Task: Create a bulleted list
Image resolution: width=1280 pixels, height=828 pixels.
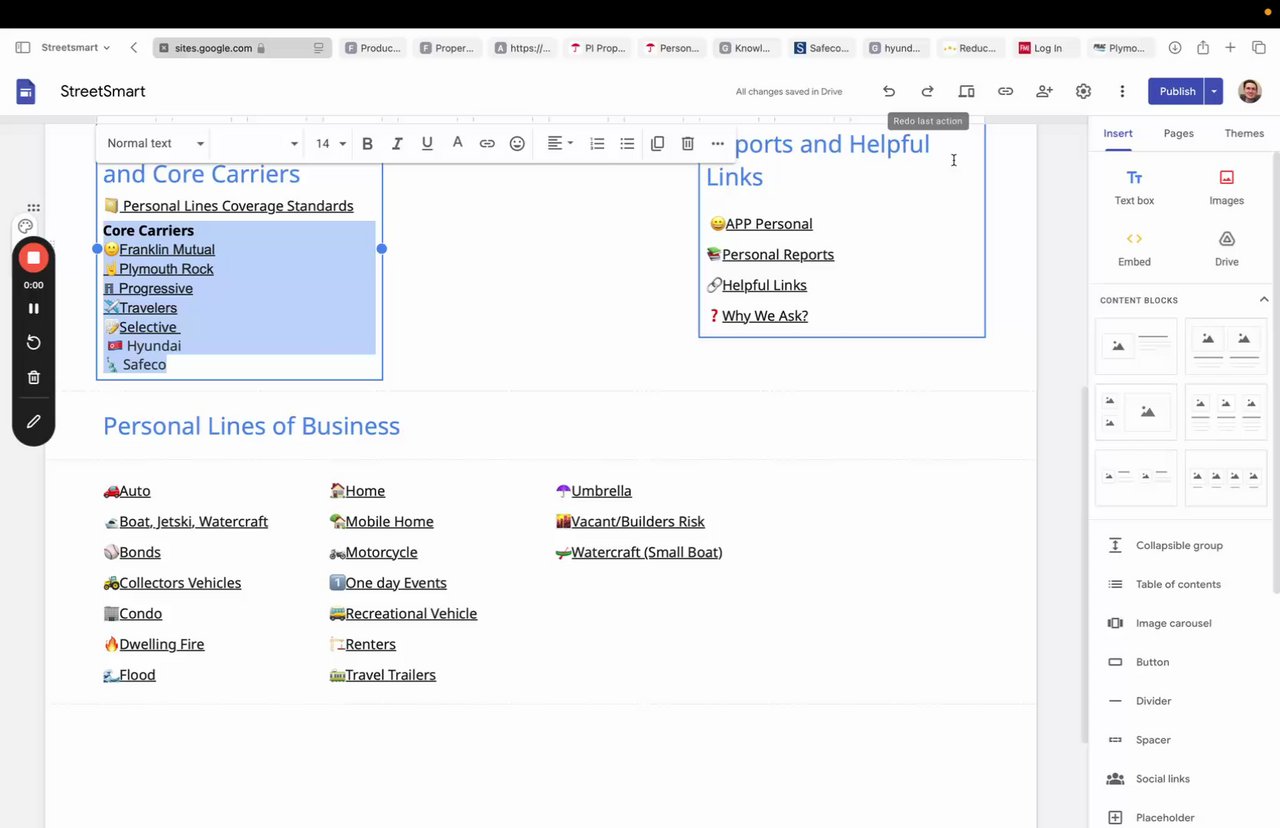Action: pyautogui.click(x=627, y=144)
